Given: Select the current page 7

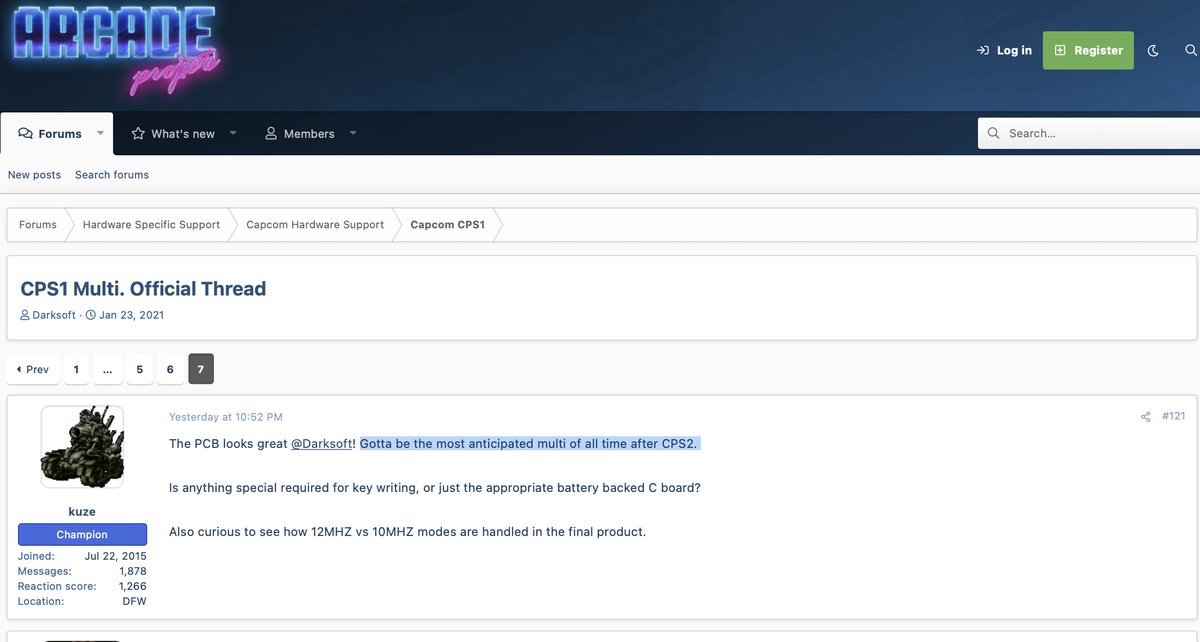Looking at the screenshot, I should tap(201, 369).
